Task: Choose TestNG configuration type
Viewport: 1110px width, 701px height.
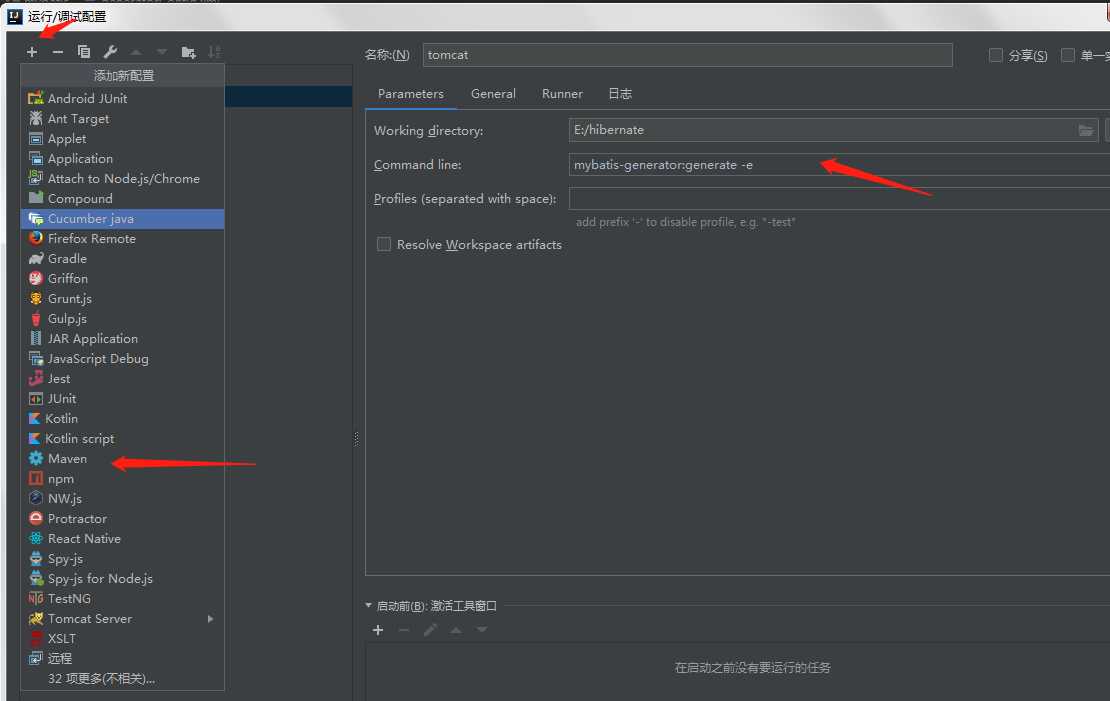Action: pos(122,598)
